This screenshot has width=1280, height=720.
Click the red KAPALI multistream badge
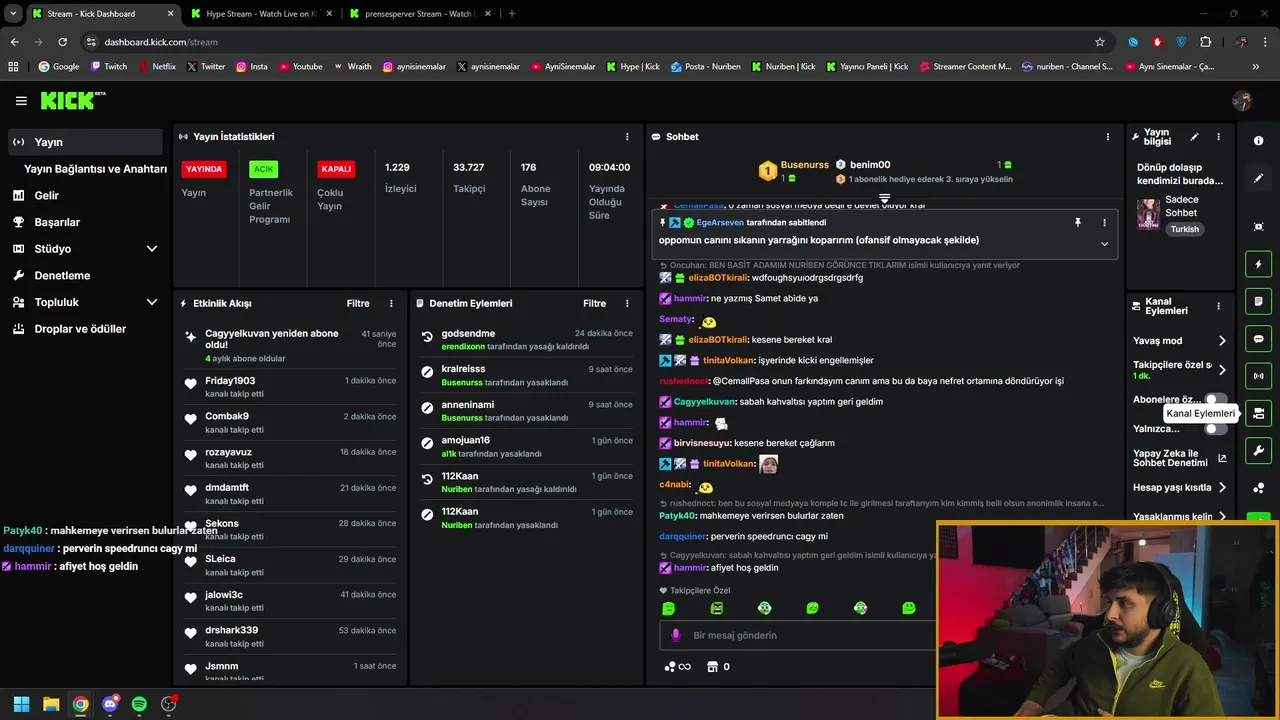point(336,169)
